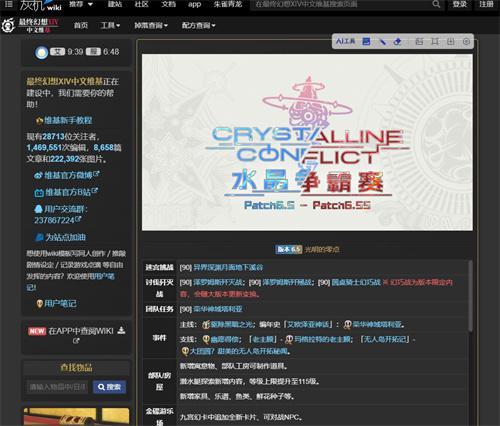Expand the 推荐 dropdown
Image resolution: width=500 pixels, height=426 pixels.
[x=81, y=4]
